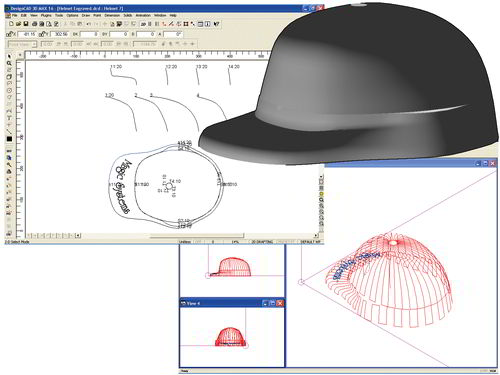Select the arrow pointer tool in toolbox
This screenshot has width=500, height=375.
coord(9,56)
